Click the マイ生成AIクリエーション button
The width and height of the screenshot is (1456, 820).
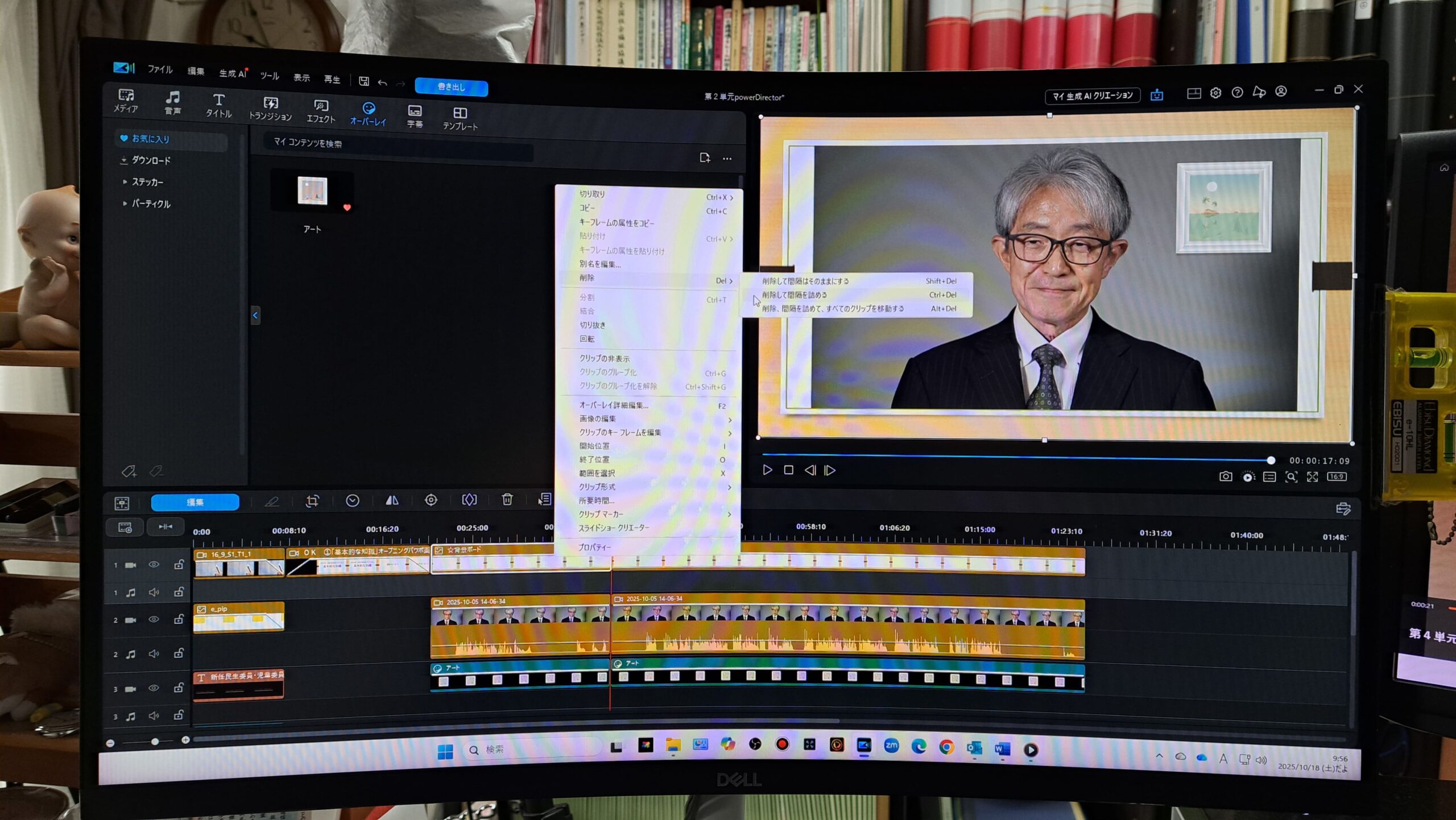coord(1093,96)
